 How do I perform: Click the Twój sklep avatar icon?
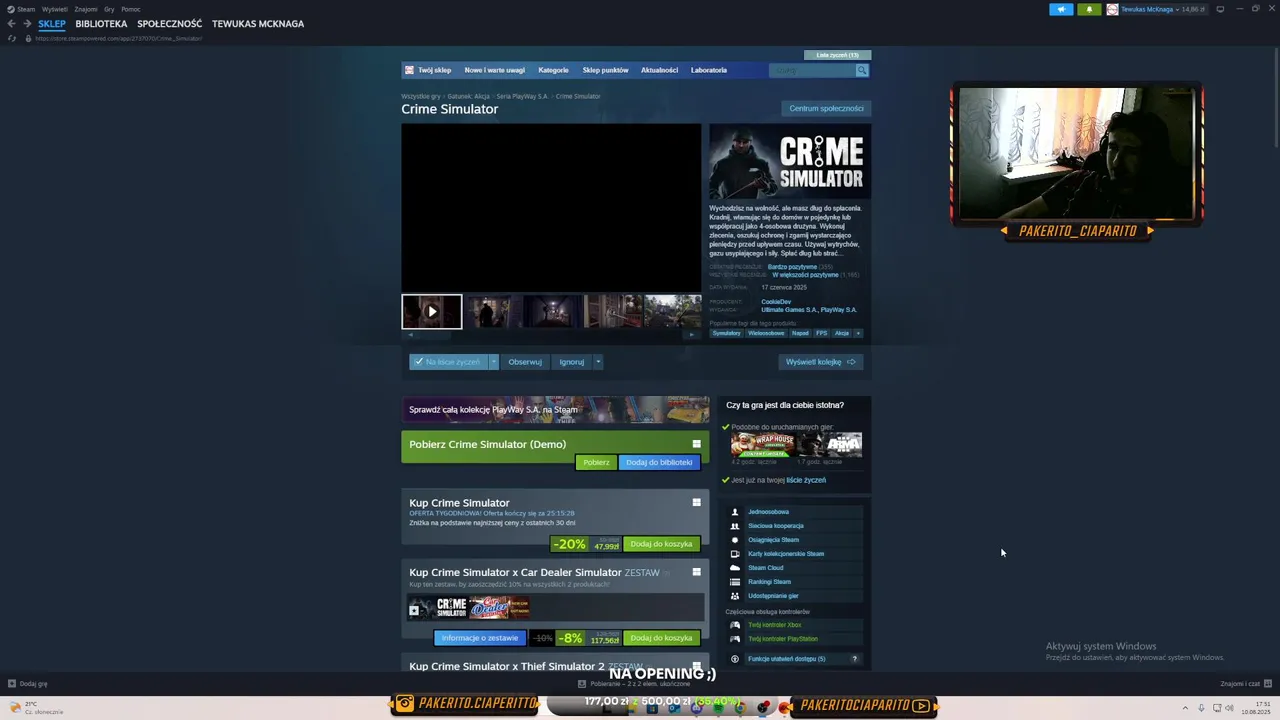pos(409,70)
